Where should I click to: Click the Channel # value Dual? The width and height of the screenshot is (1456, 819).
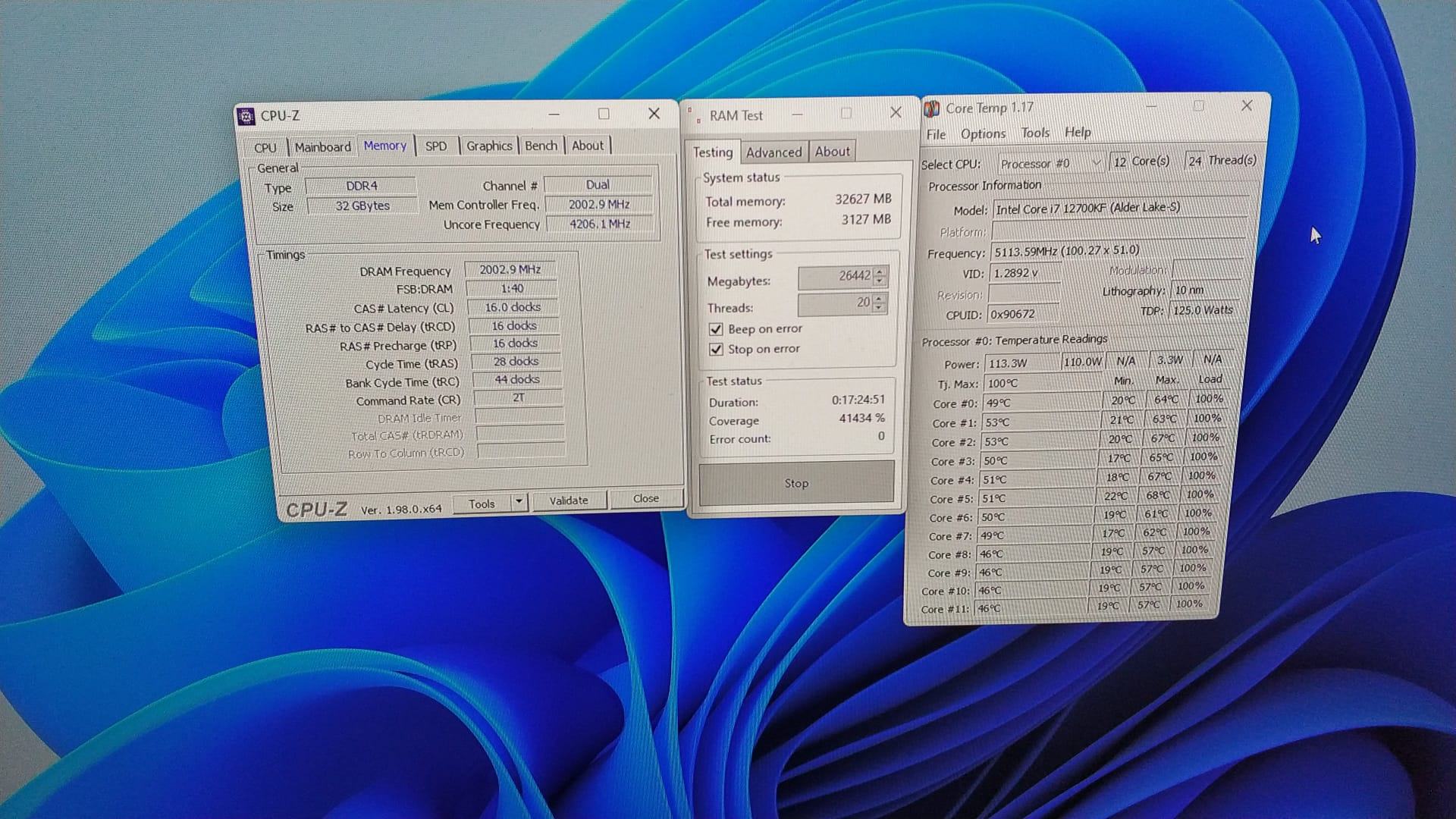click(598, 185)
